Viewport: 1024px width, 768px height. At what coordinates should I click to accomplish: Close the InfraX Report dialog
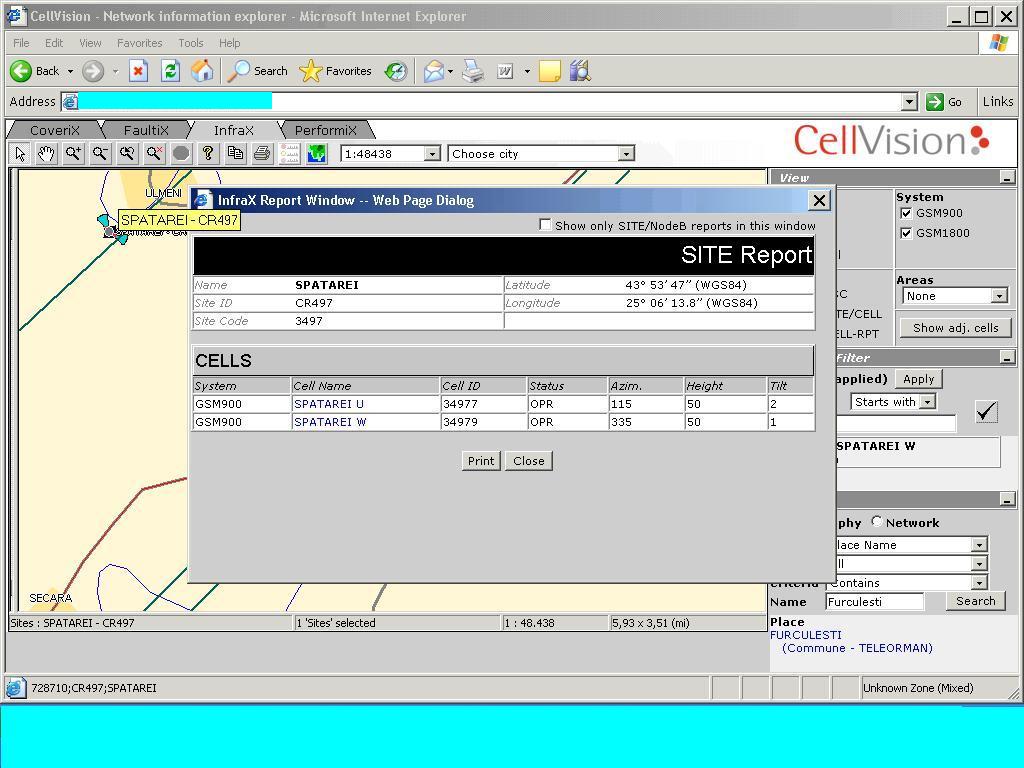point(819,200)
